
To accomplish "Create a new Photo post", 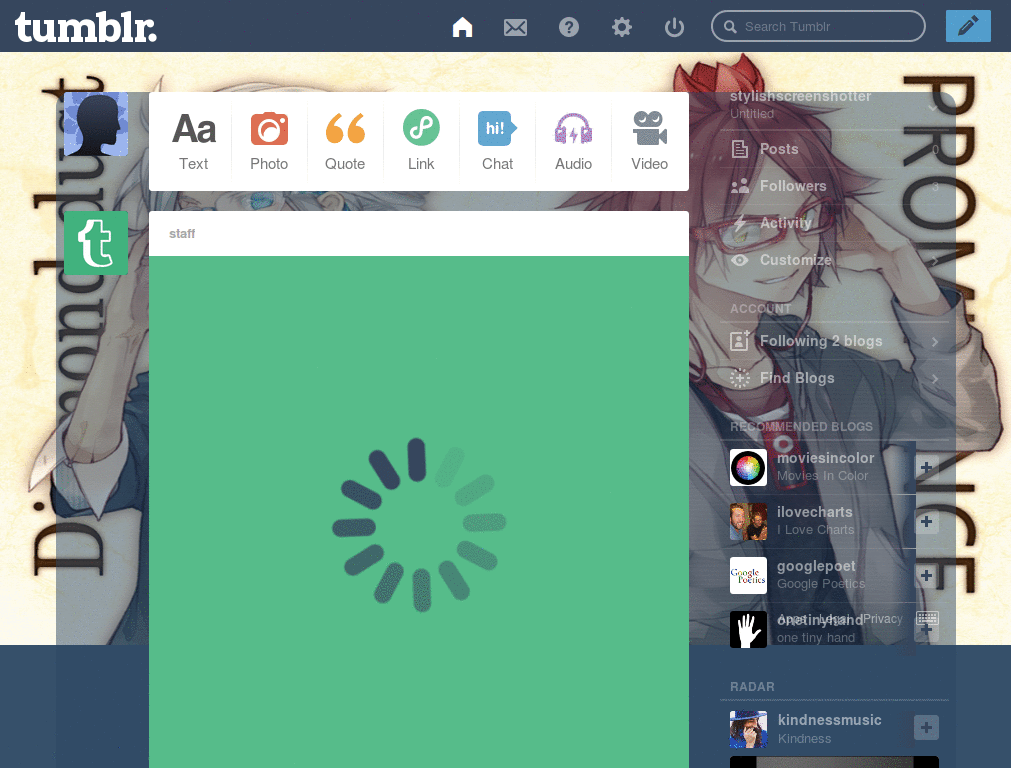I will pyautogui.click(x=269, y=142).
